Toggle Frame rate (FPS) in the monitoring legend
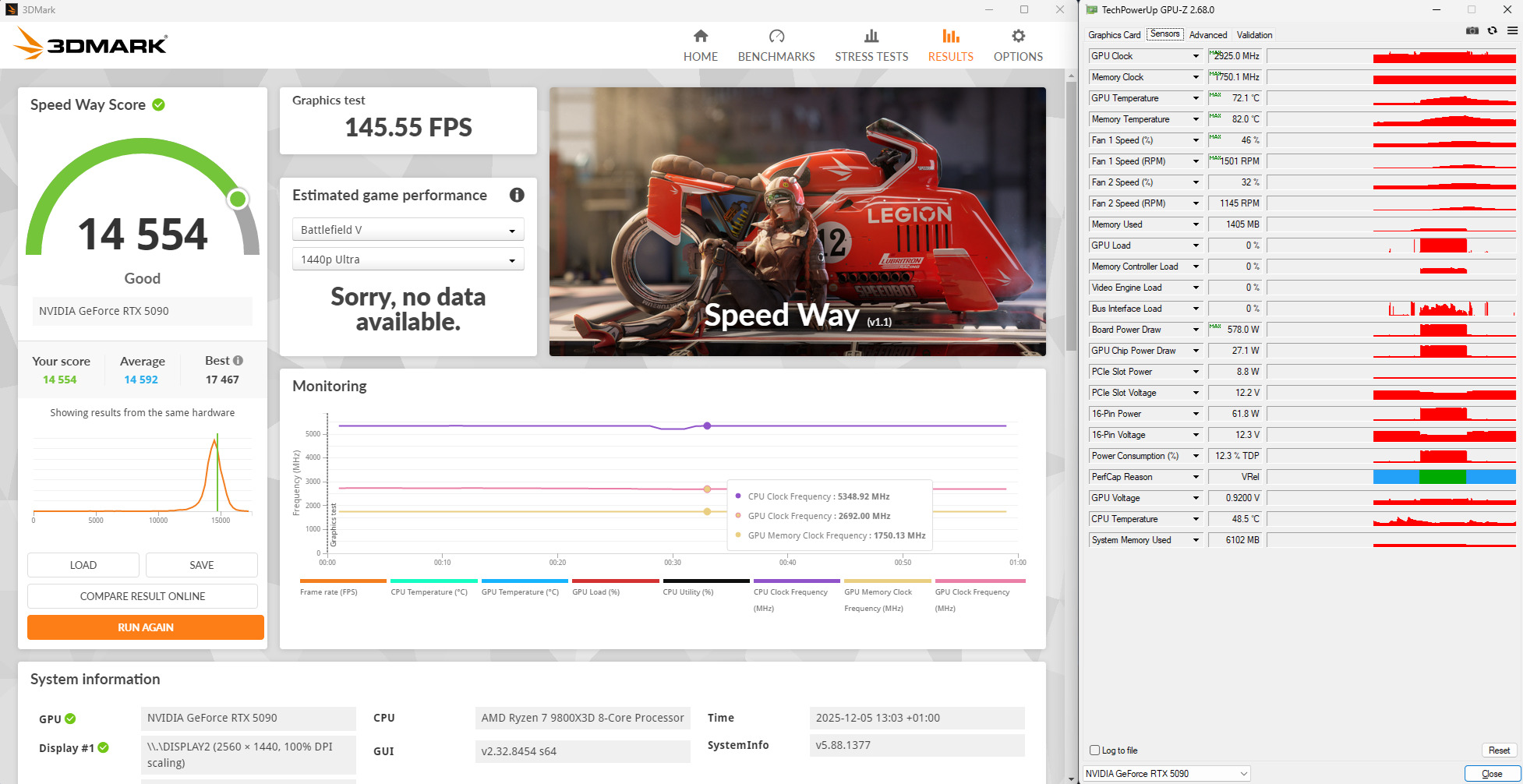1523x784 pixels. tap(343, 587)
